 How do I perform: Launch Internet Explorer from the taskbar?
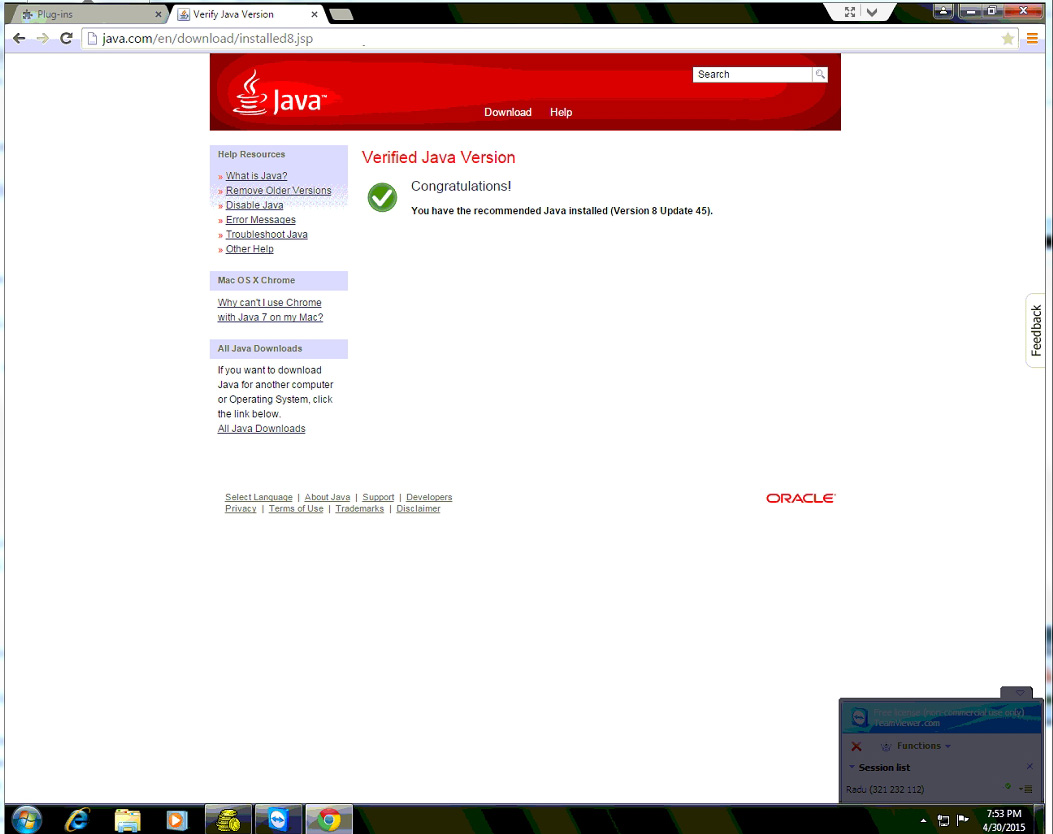77,820
